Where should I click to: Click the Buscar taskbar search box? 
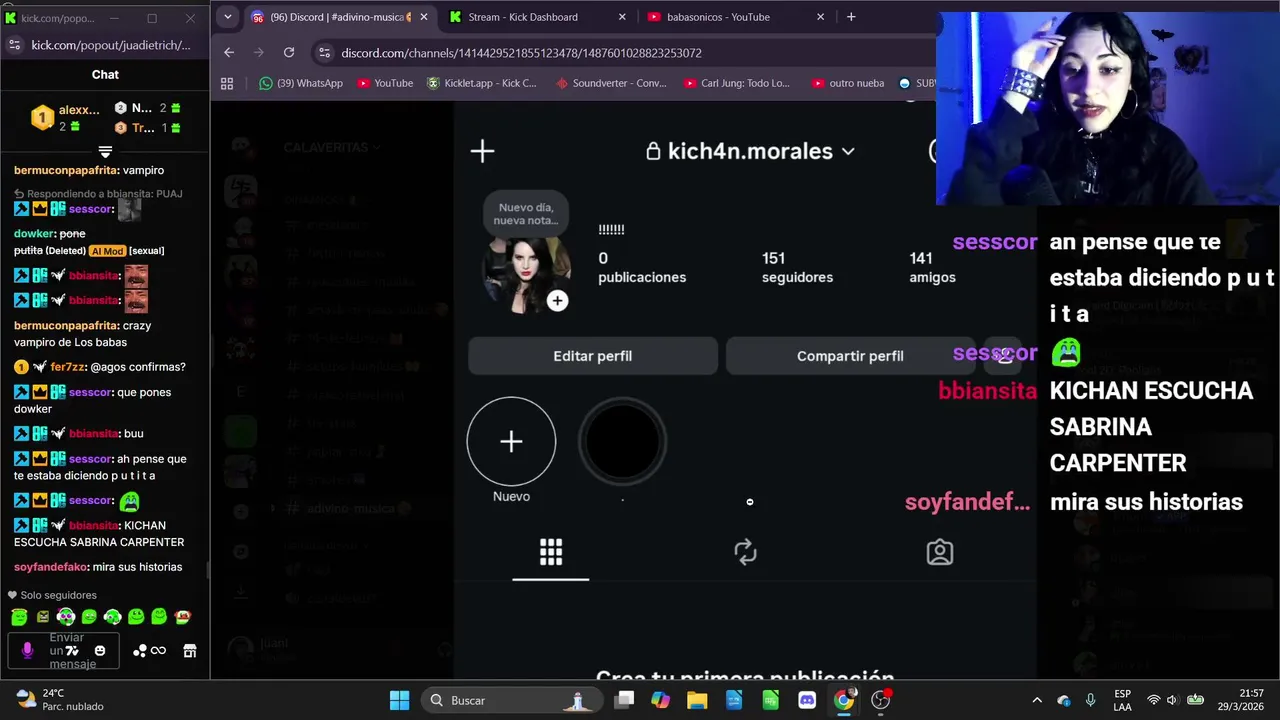[x=511, y=700]
